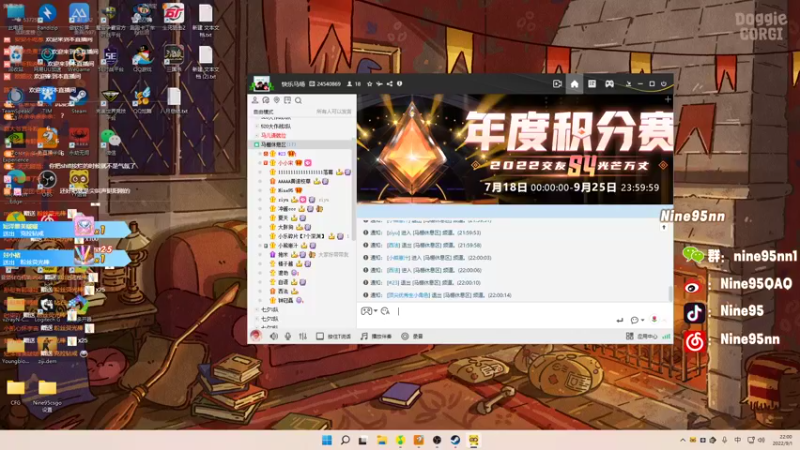The width and height of the screenshot is (800, 450).
Task: Open the channel avatar in YY header
Action: [x=261, y=84]
